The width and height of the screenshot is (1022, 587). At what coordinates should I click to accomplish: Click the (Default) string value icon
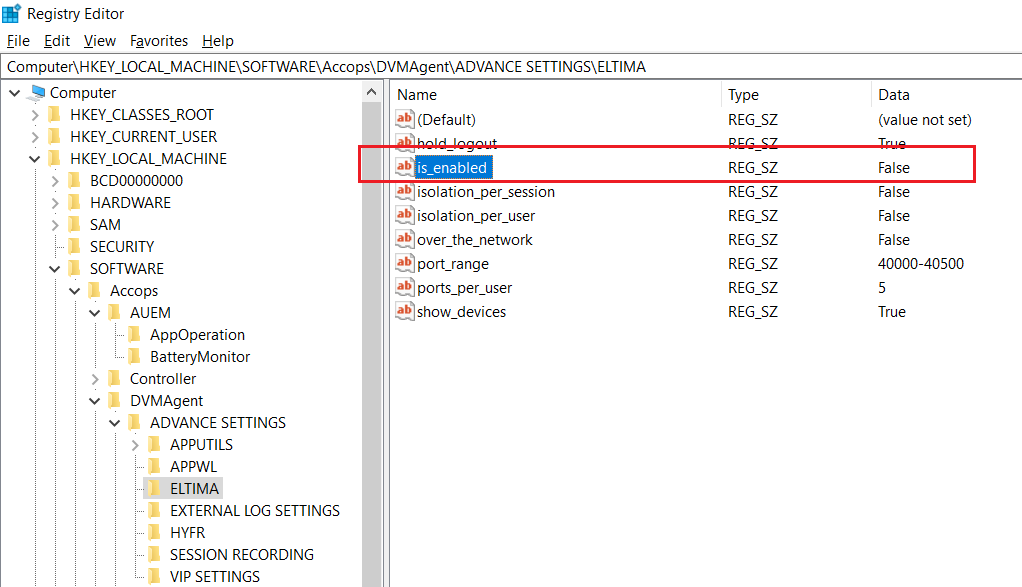click(405, 119)
